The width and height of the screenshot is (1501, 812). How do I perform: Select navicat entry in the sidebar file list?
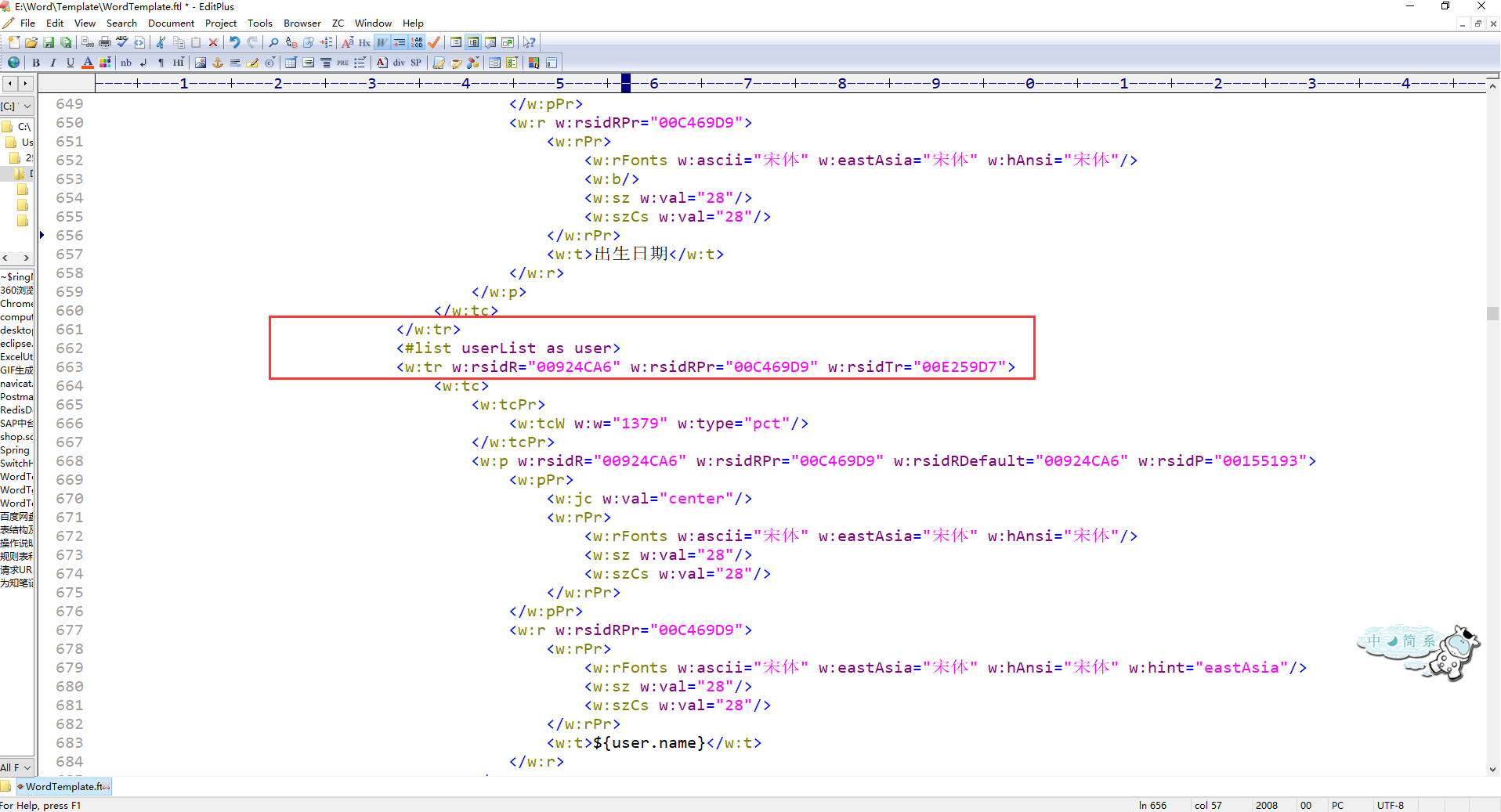point(17,384)
